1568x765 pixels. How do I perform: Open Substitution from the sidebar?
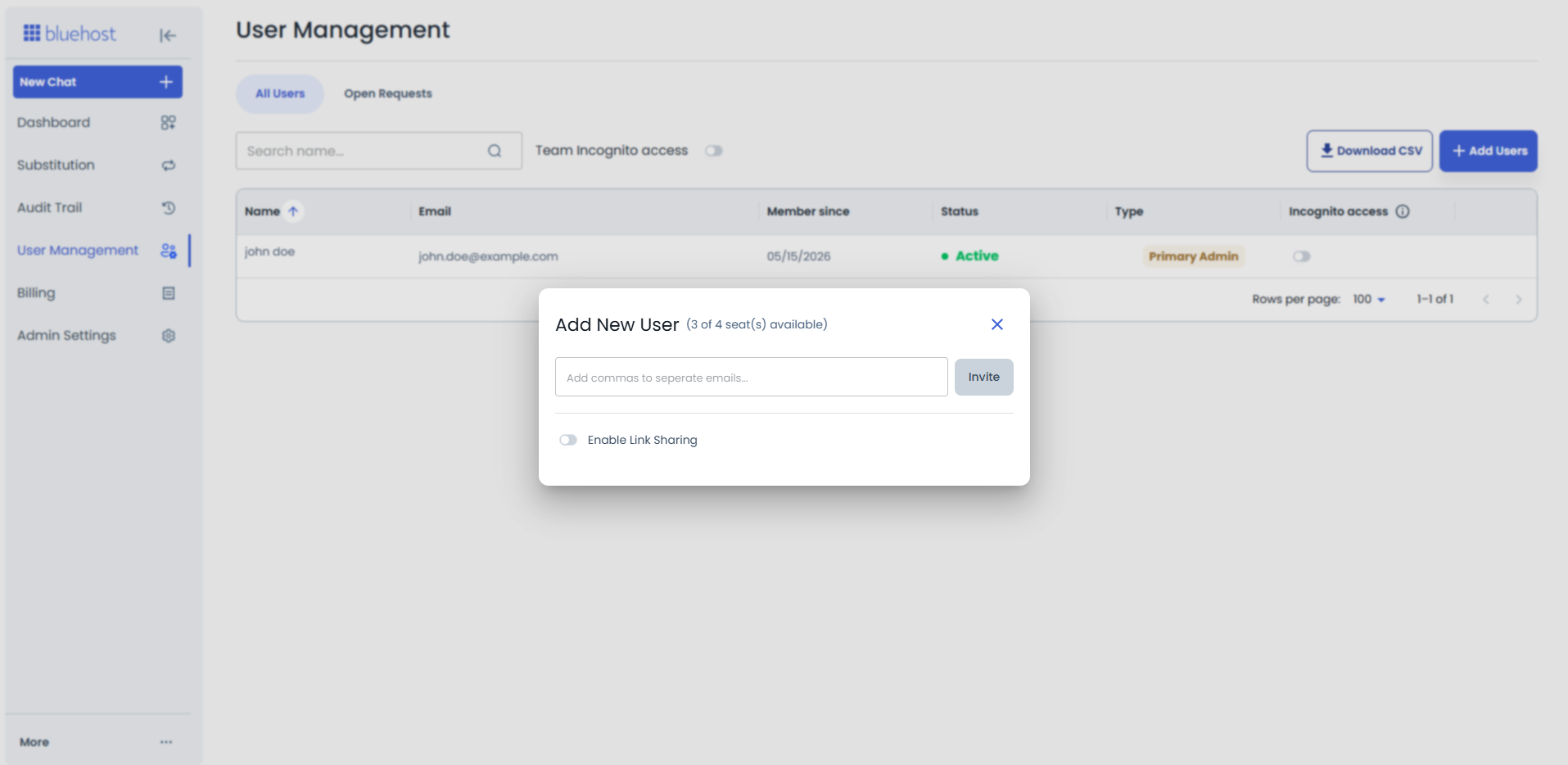pyautogui.click(x=97, y=165)
